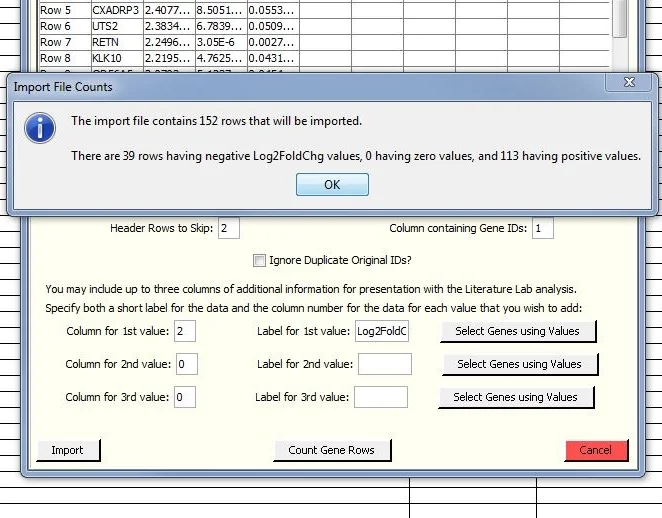Focus the Column for 1st value field

tap(185, 331)
